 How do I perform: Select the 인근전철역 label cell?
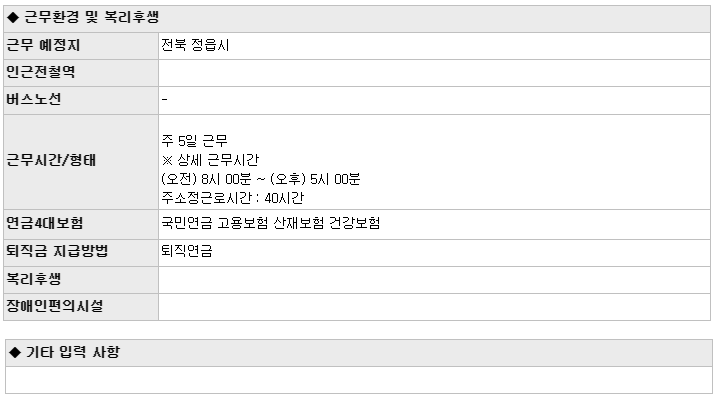tap(81, 72)
